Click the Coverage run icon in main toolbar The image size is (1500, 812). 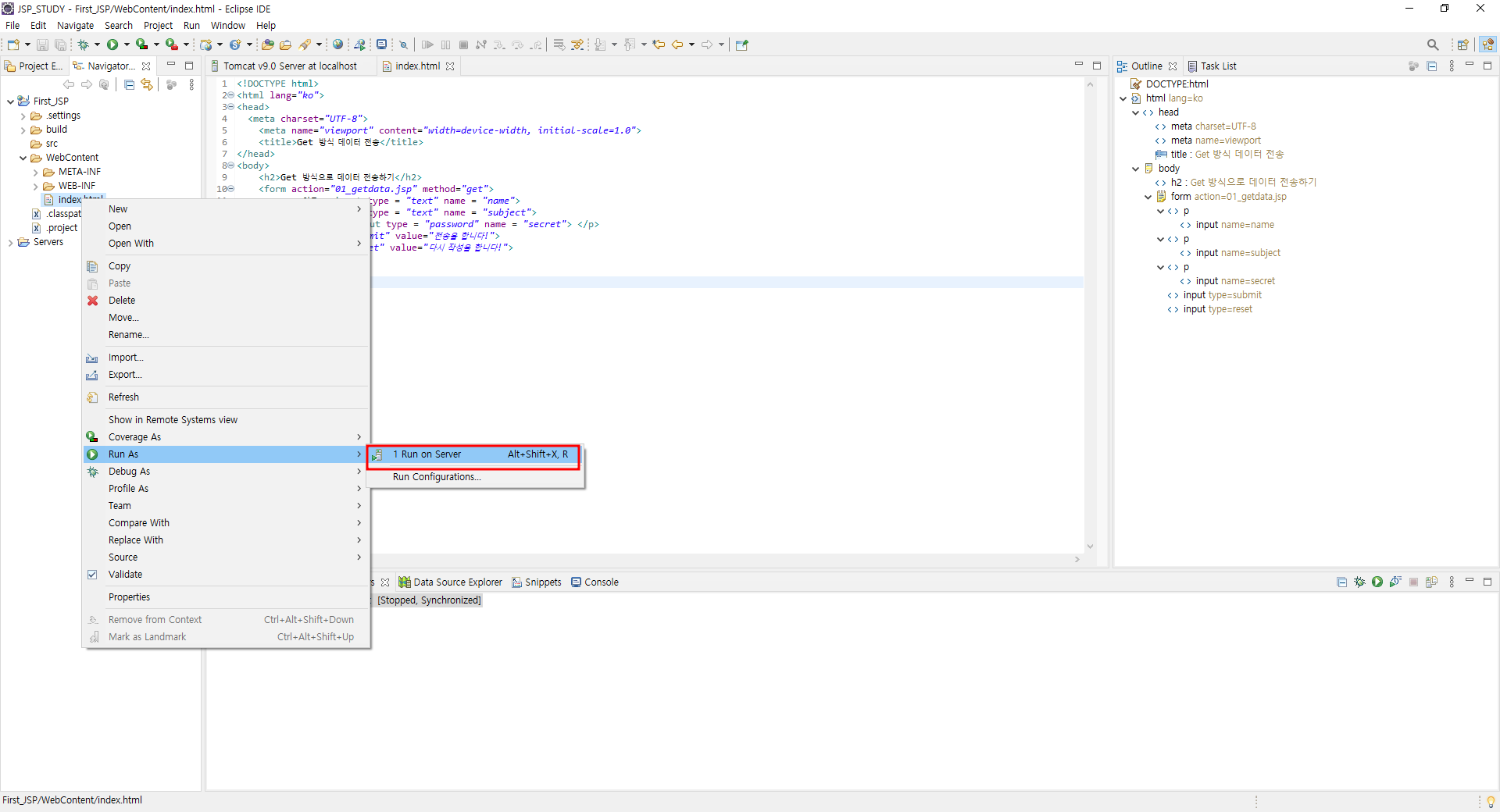141,45
